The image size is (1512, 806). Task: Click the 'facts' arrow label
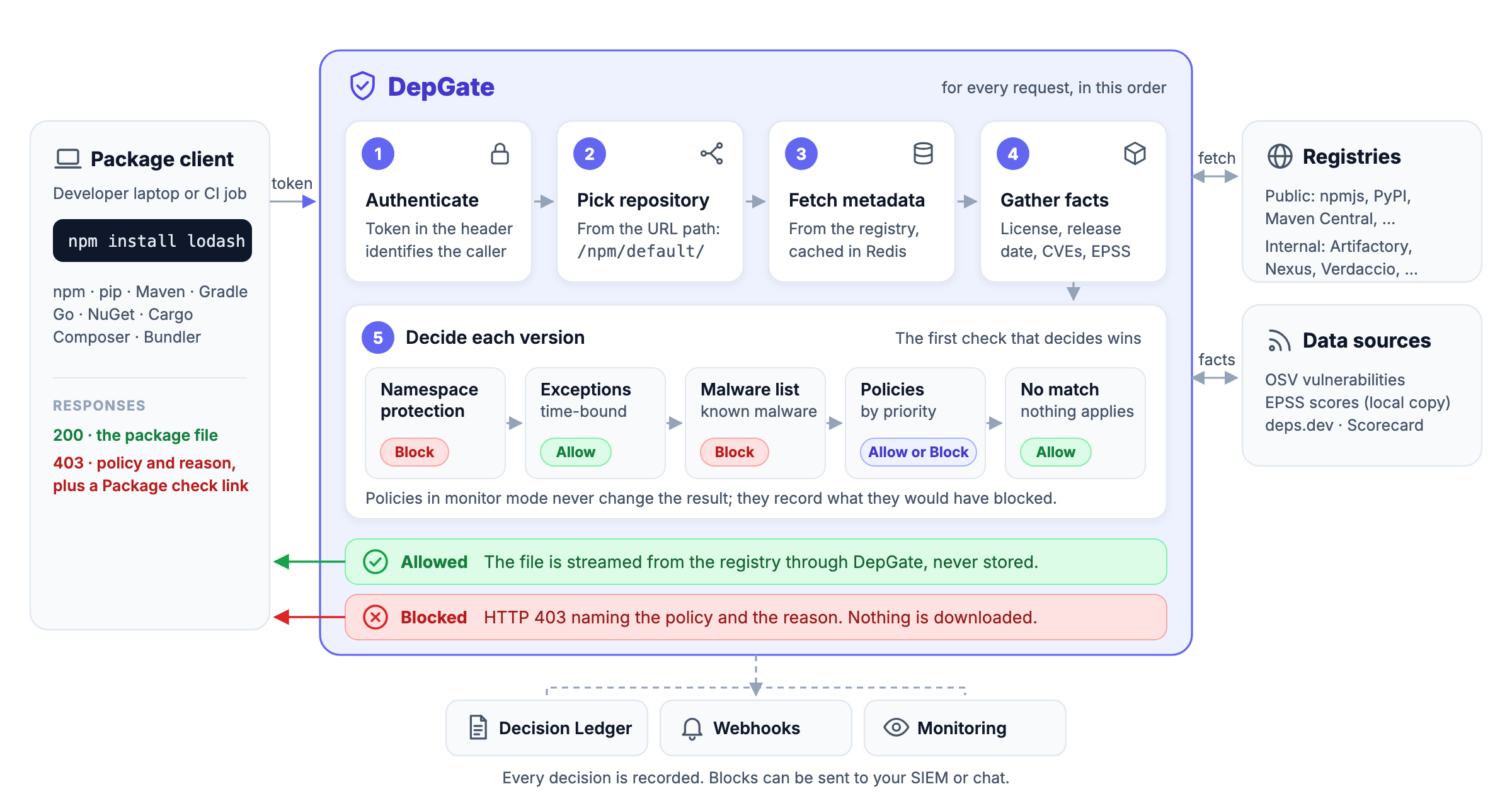tap(1217, 360)
